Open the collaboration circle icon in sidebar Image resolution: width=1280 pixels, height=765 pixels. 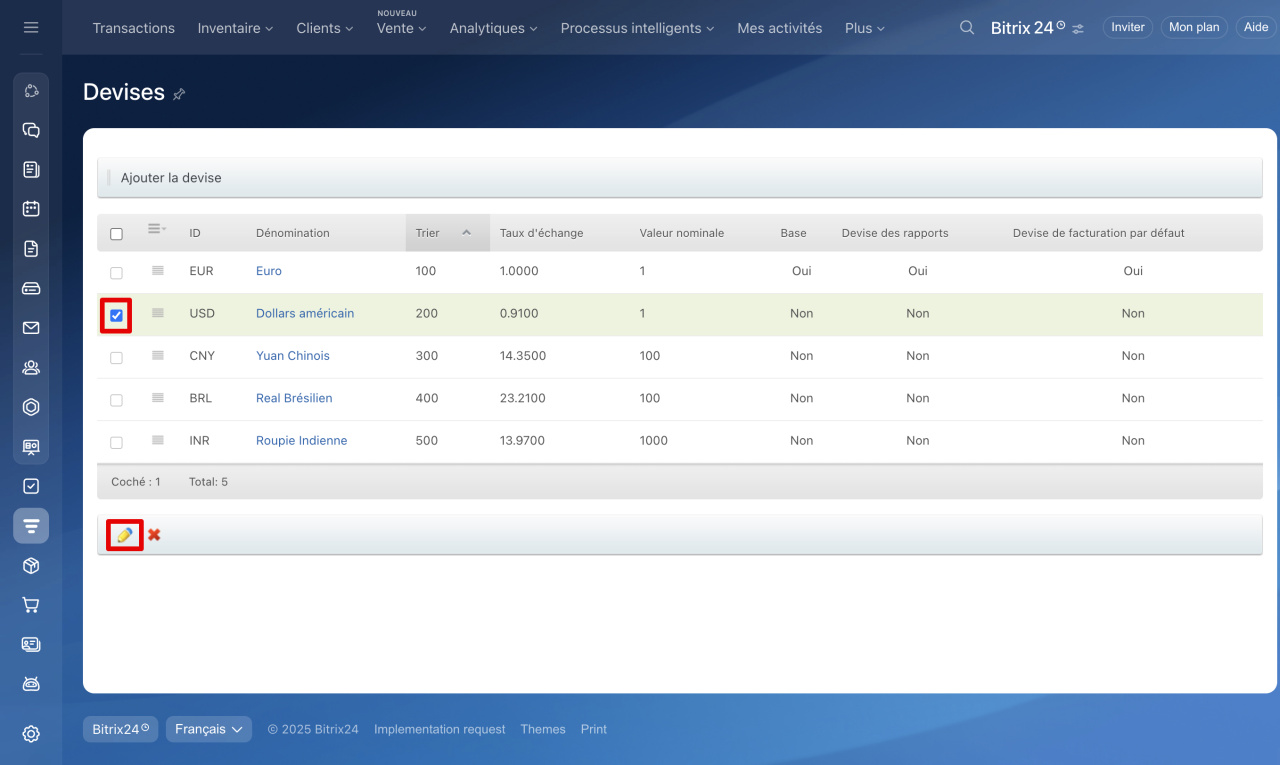tap(31, 91)
